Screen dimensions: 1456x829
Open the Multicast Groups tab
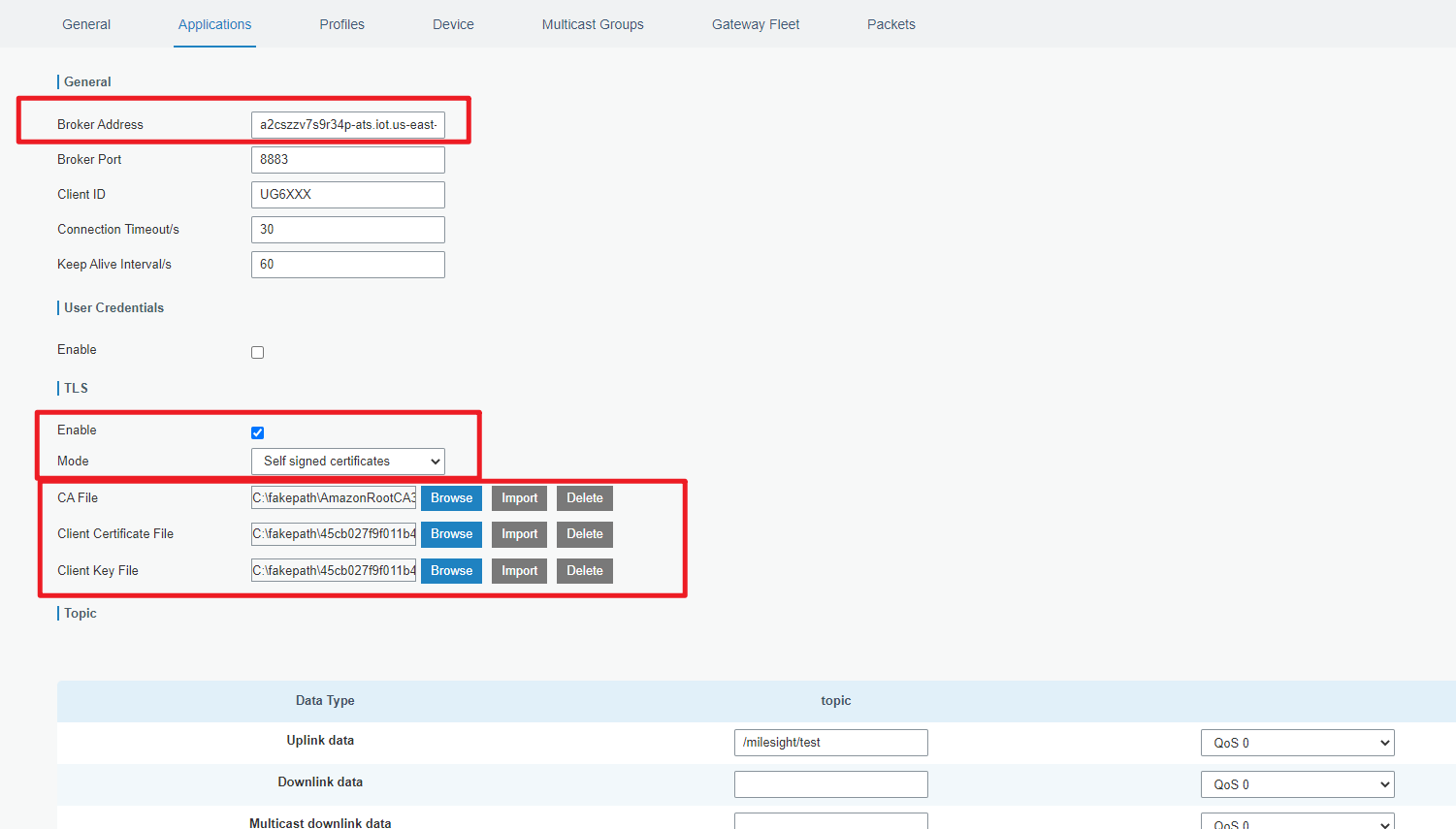click(x=593, y=24)
